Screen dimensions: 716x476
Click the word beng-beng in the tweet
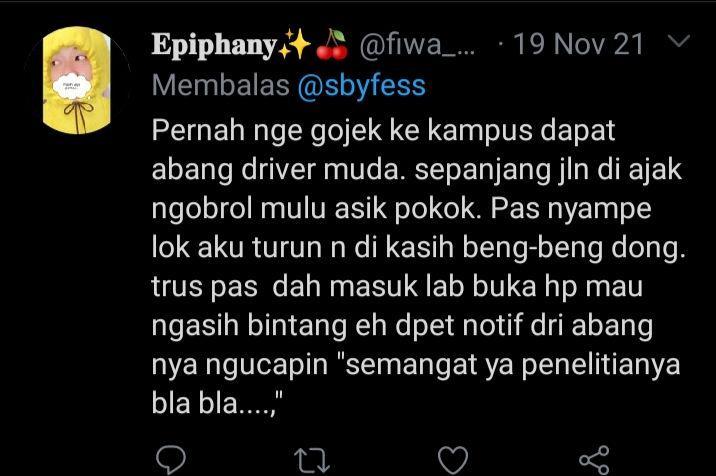point(532,249)
